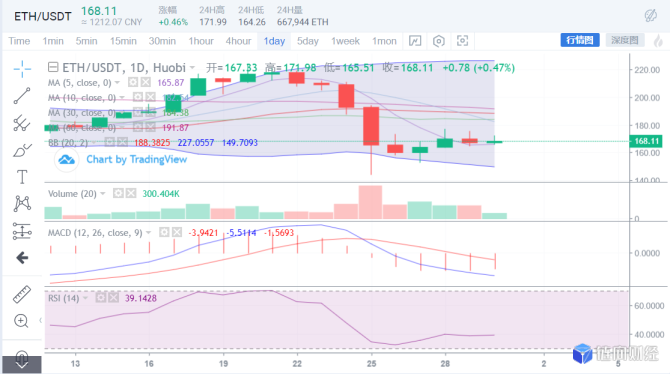Screen dimensions: 670x374
Task: Remove the MA (10, close, 0) indicator
Action: [150, 97]
